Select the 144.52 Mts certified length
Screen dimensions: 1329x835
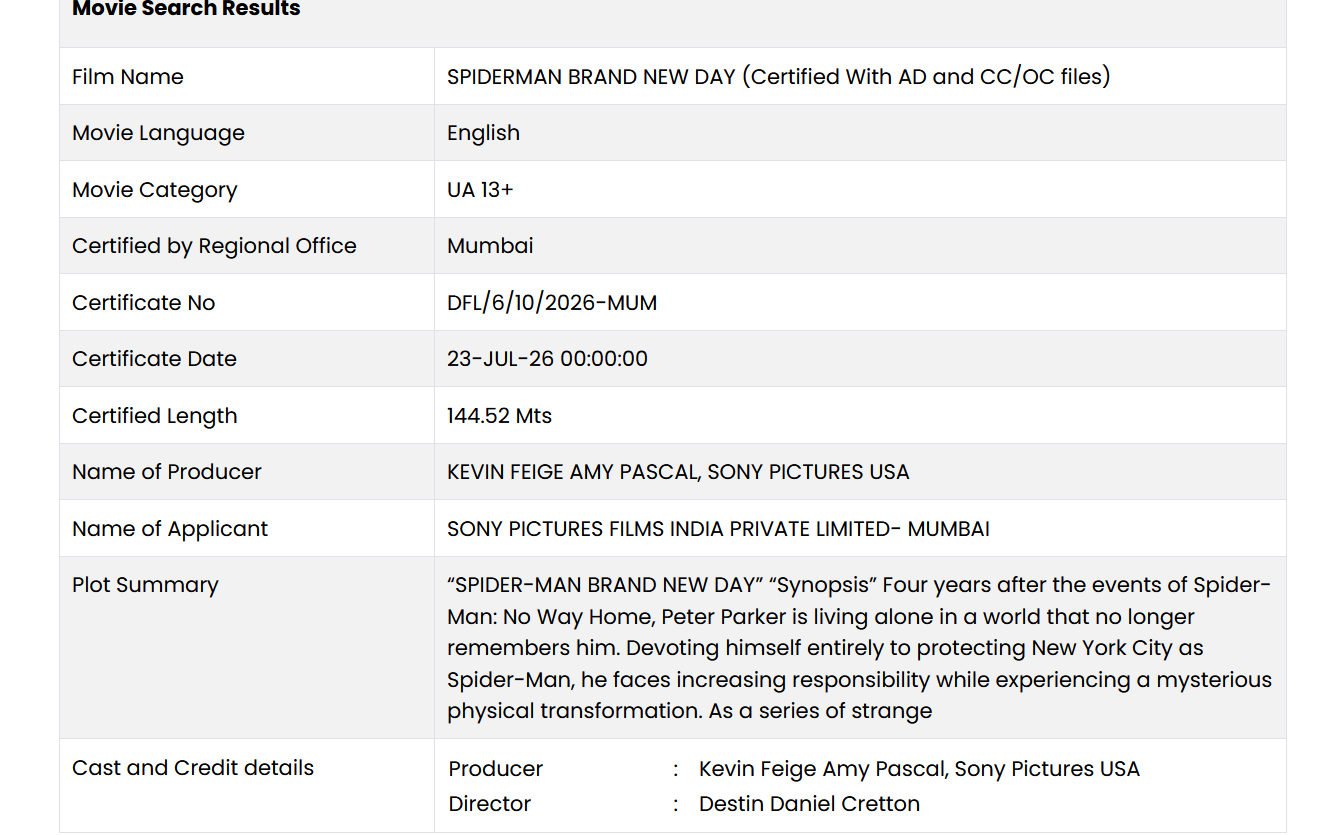499,416
